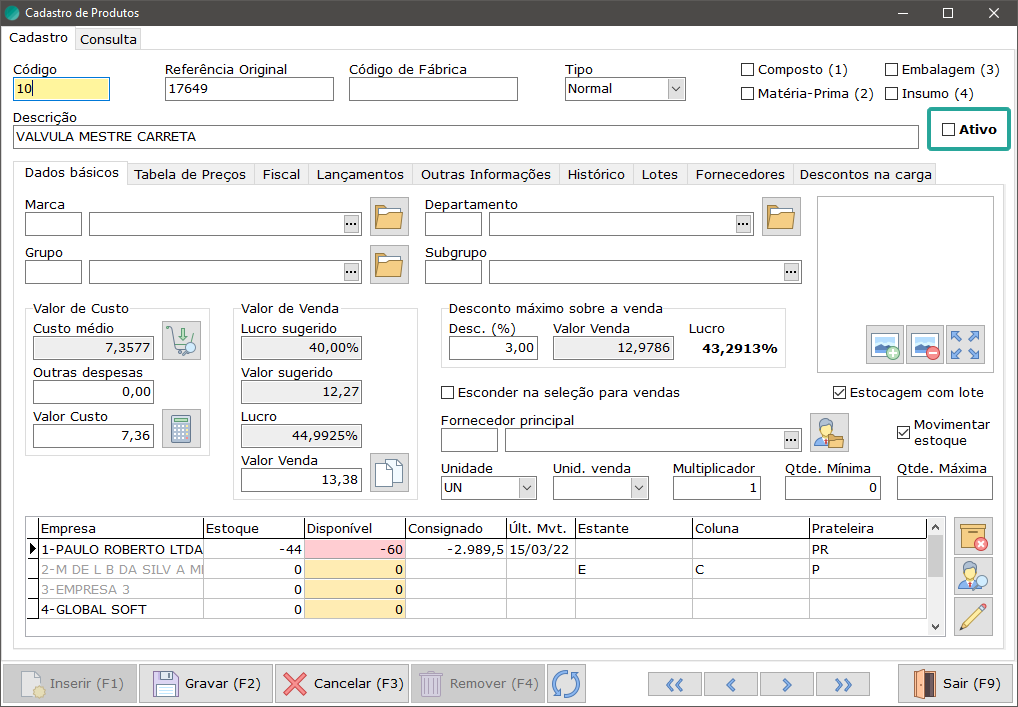
Task: Remove the product image with the minus icon
Action: [925, 345]
